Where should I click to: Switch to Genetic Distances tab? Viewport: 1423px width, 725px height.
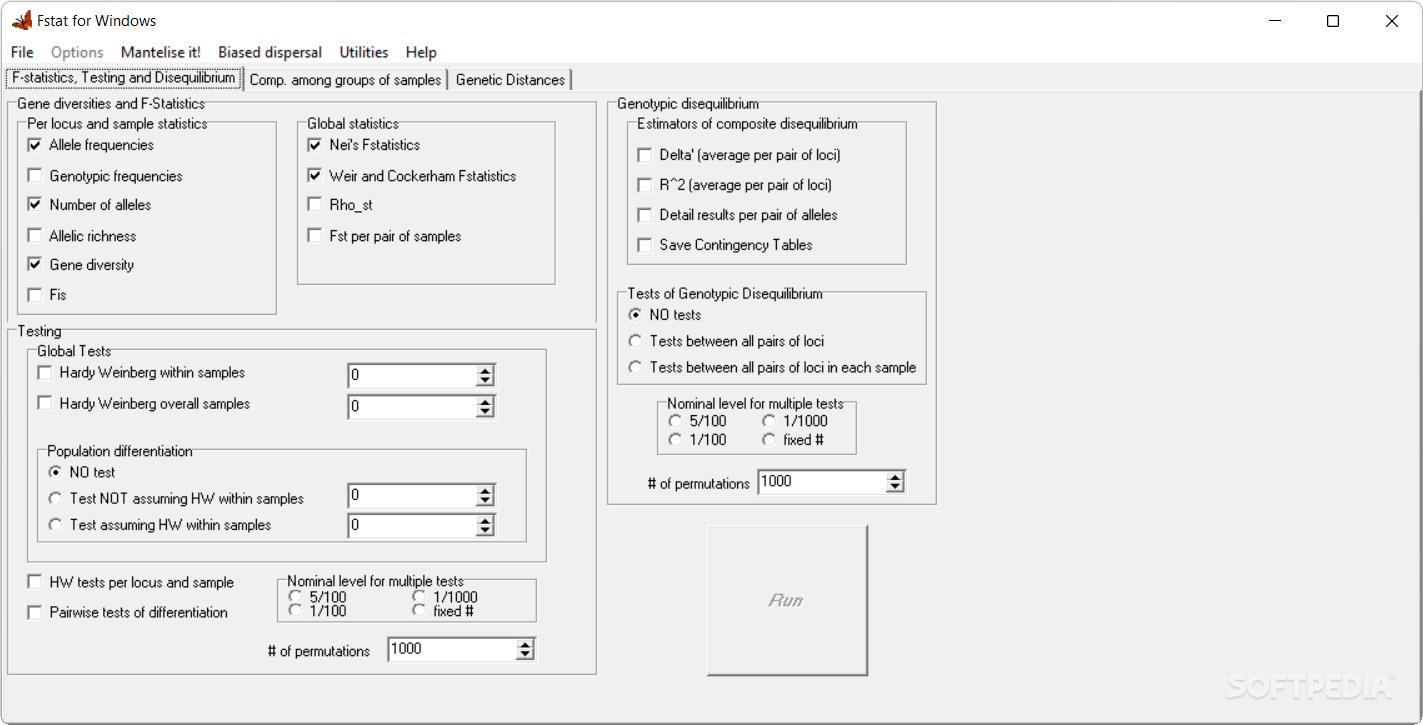(x=510, y=80)
